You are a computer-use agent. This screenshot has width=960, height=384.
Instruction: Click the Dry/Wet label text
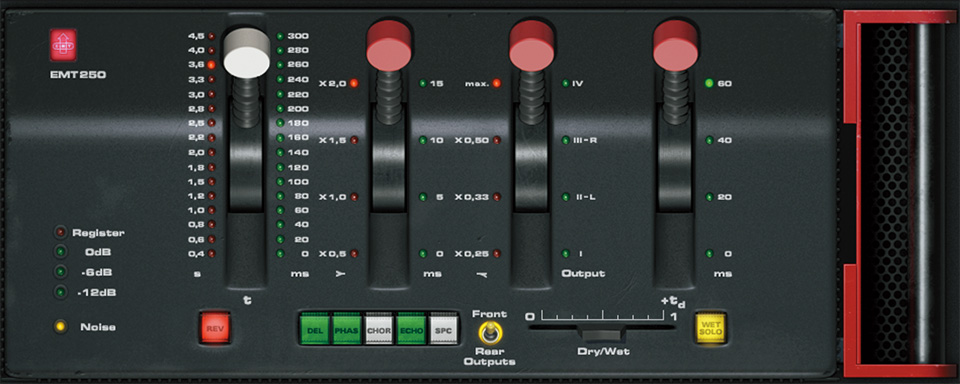(x=603, y=352)
